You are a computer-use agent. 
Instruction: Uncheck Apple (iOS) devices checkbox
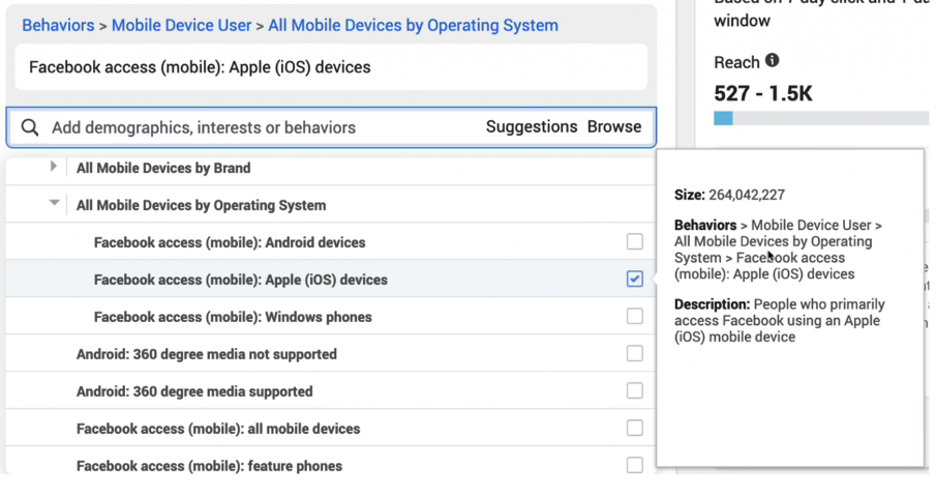coord(635,279)
